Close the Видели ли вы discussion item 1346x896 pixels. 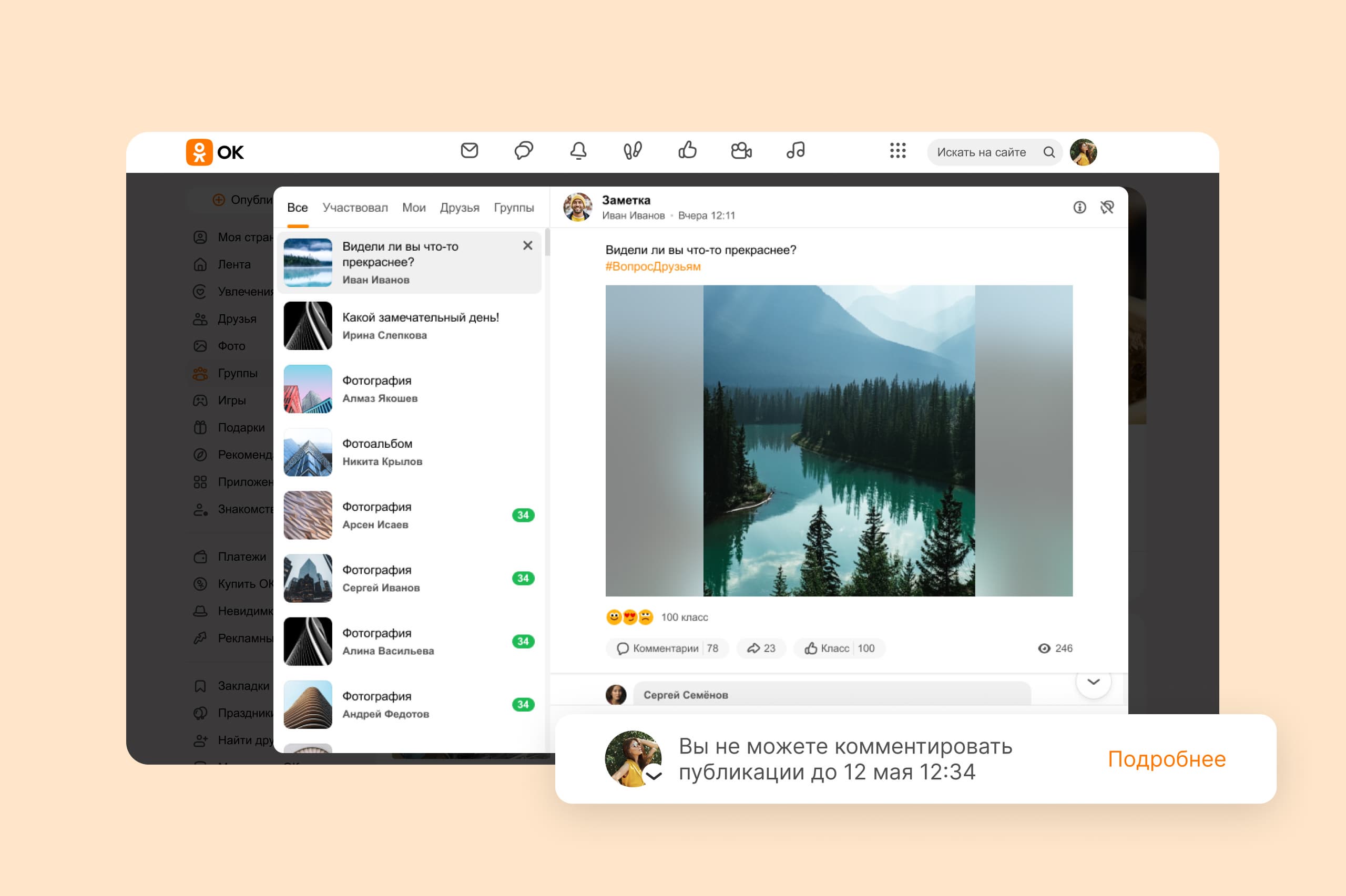click(527, 246)
